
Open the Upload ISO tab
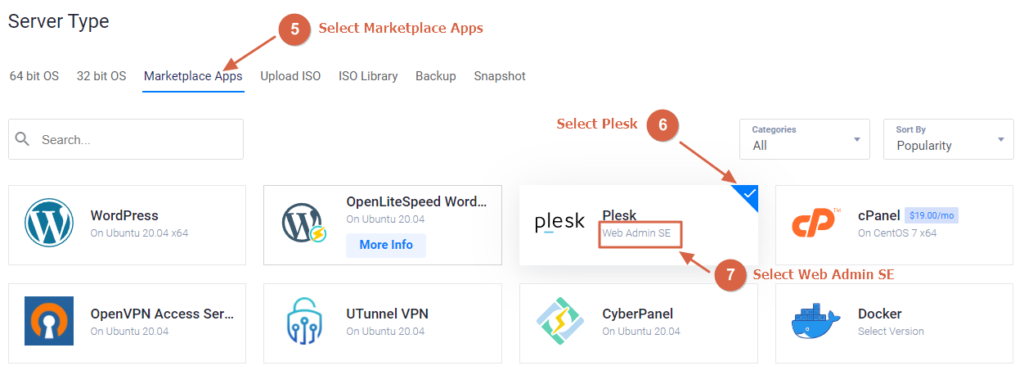[x=291, y=76]
